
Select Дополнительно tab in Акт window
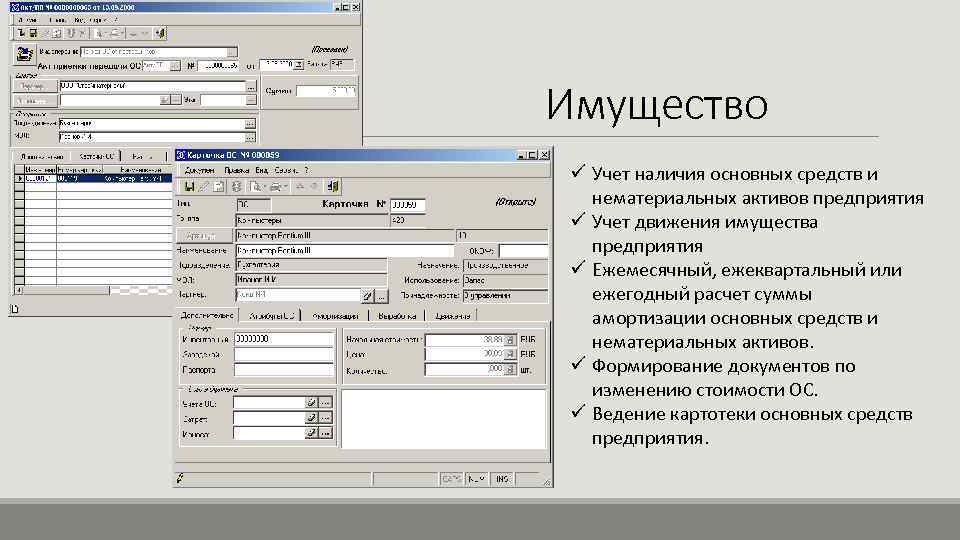41,156
